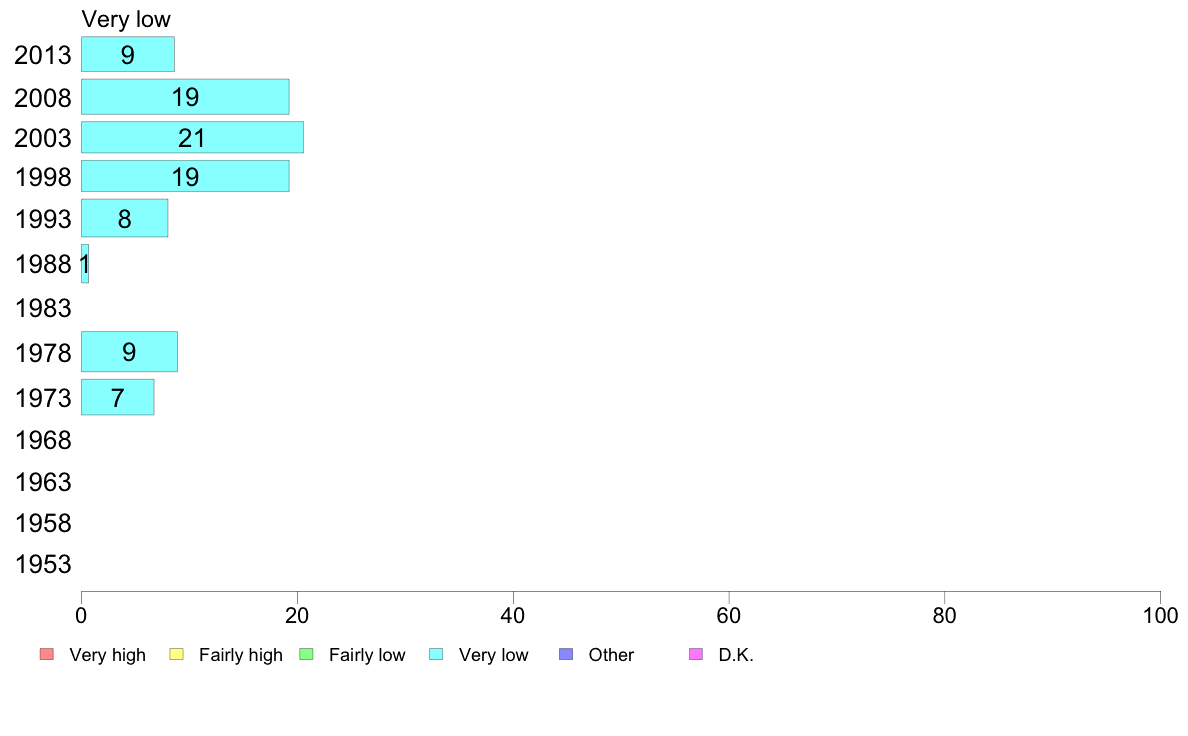Click the Very low cyan legend swatch
Image resolution: width=1188 pixels, height=736 pixels.
436,654
